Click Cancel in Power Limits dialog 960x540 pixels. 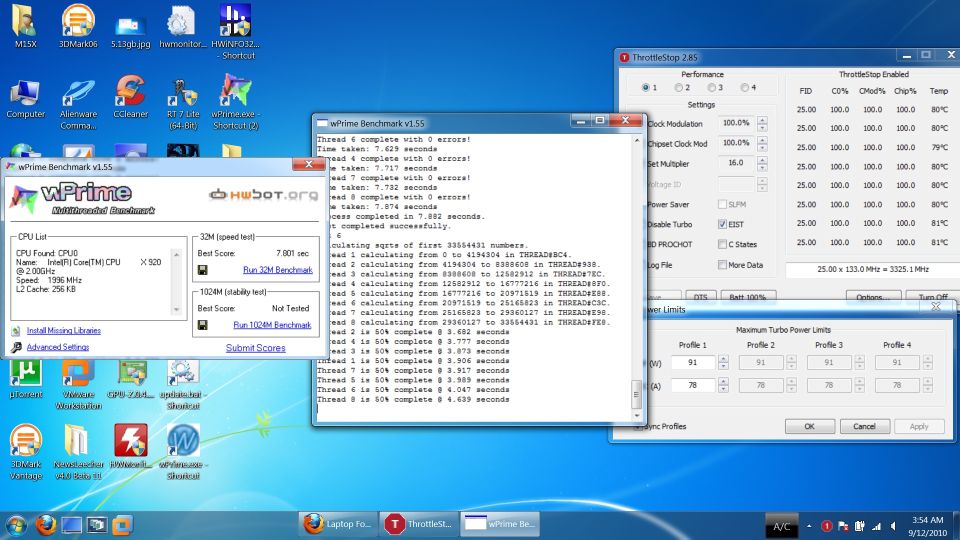[x=864, y=426]
